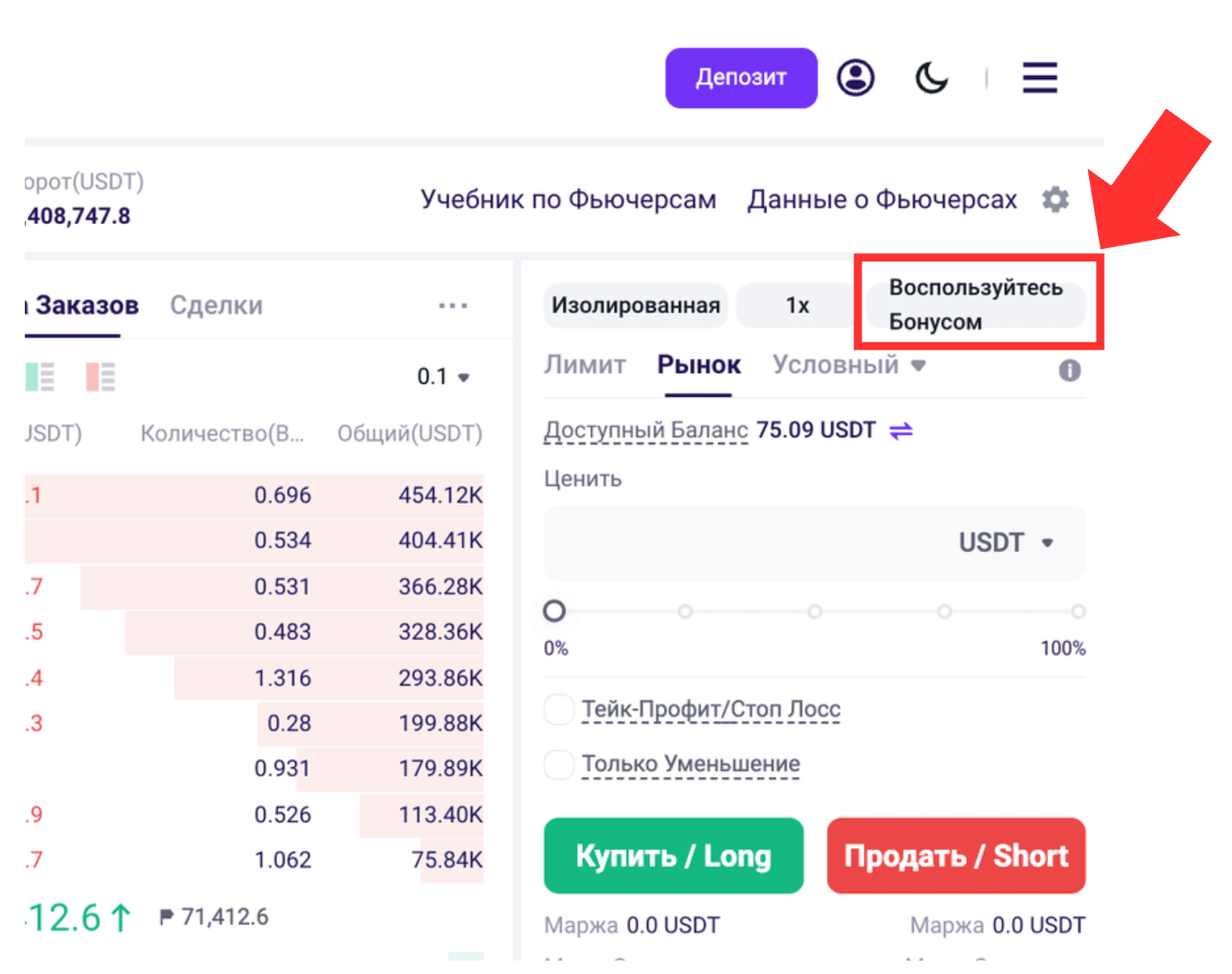Open the USDT unit dropdown
This screenshot has height=974, width=1232.
click(1005, 543)
